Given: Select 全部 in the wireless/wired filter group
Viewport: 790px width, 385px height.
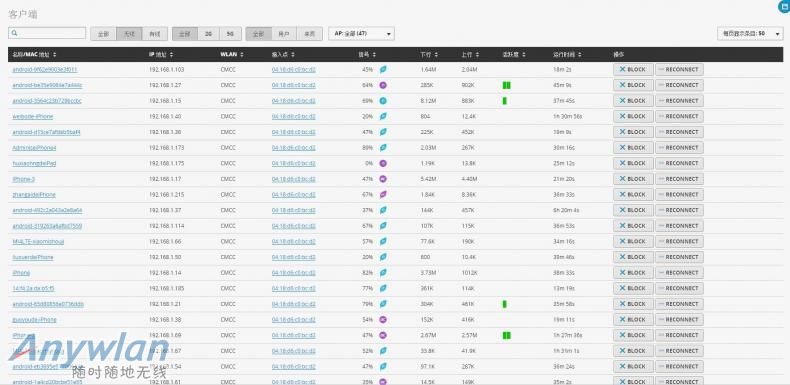Looking at the screenshot, I should [103, 34].
